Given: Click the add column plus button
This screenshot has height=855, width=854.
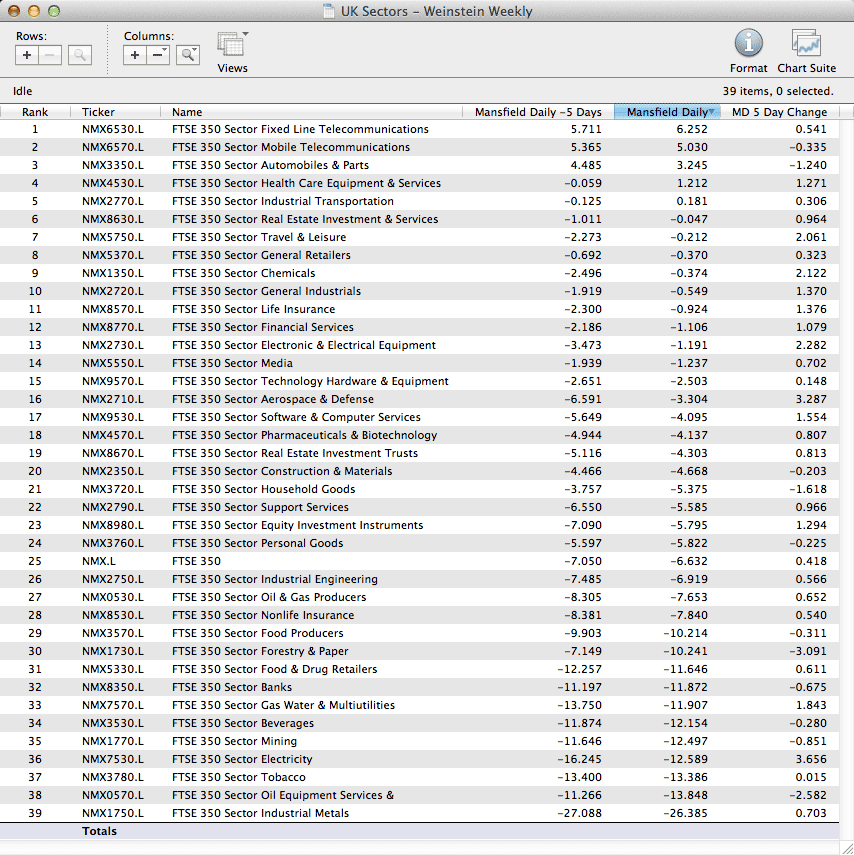Looking at the screenshot, I should 135,55.
